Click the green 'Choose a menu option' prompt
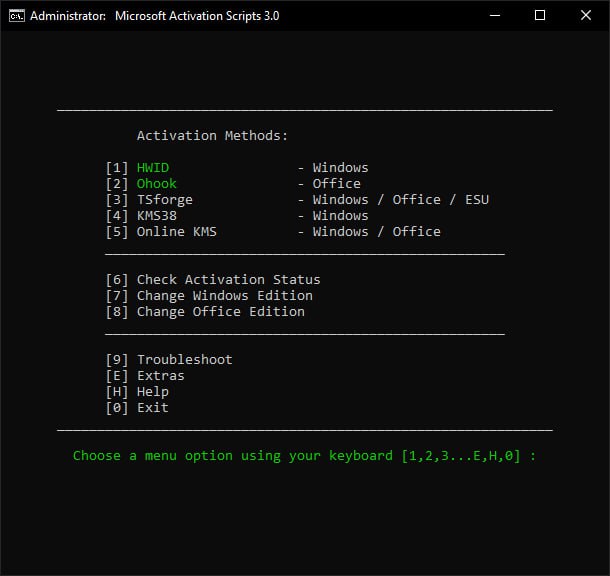The height and width of the screenshot is (576, 610). 304,456
